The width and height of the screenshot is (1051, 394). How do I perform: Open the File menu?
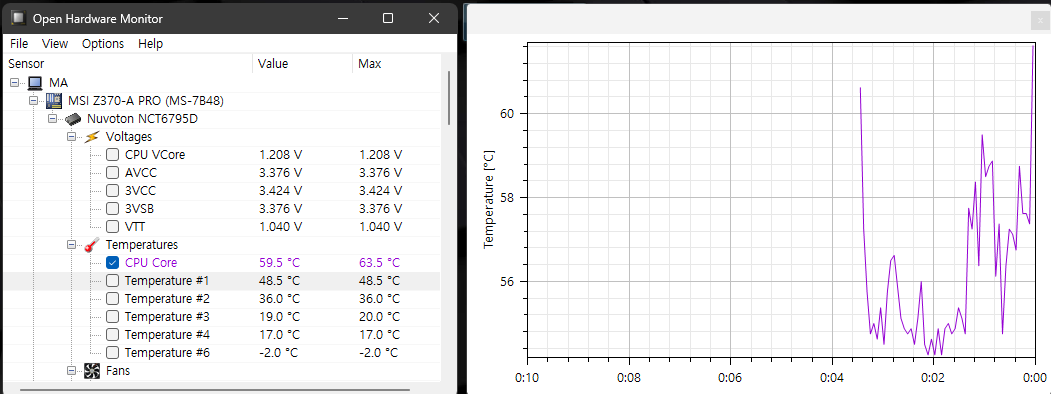pyautogui.click(x=19, y=44)
